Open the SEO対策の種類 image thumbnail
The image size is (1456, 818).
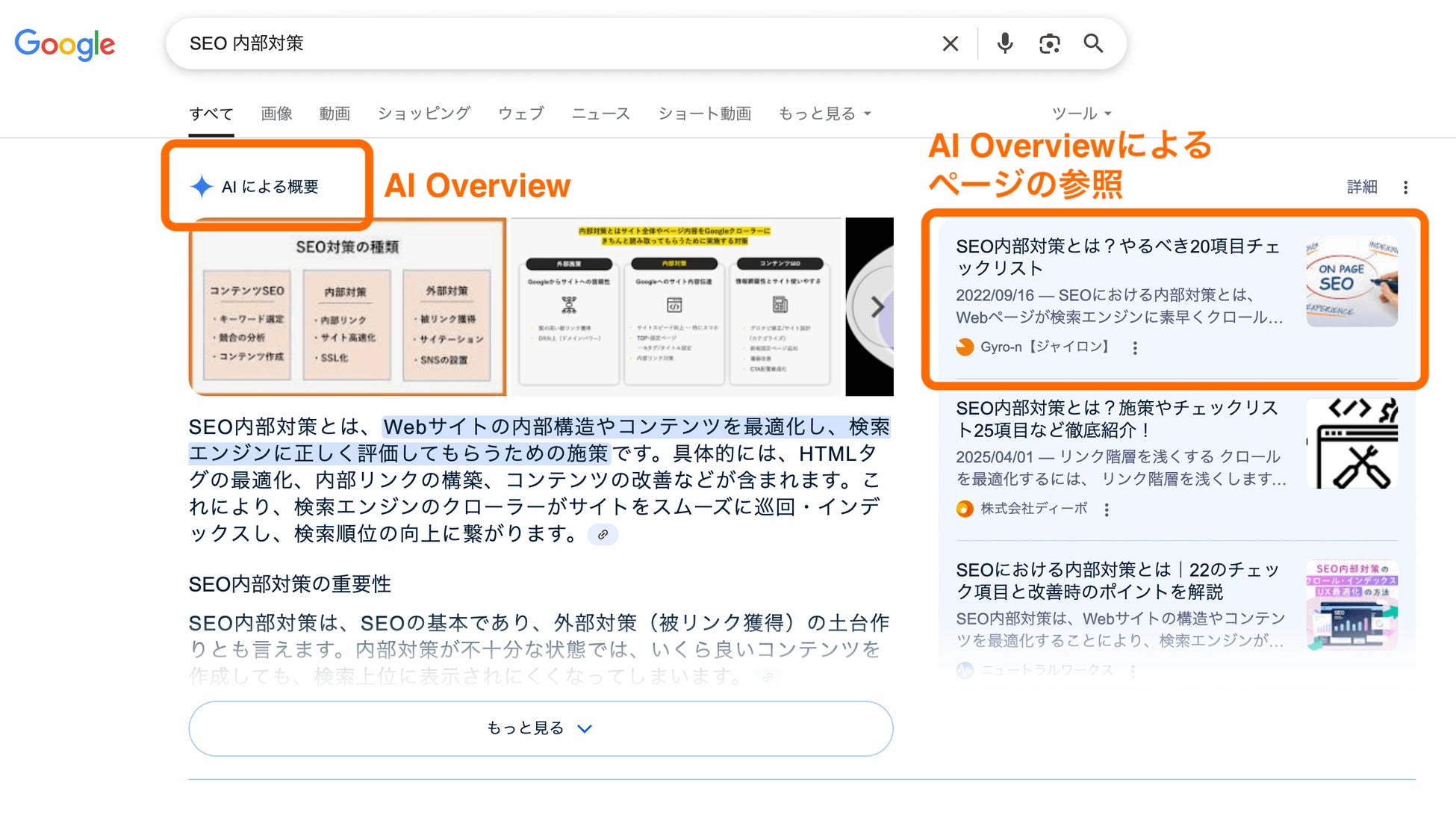(348, 307)
